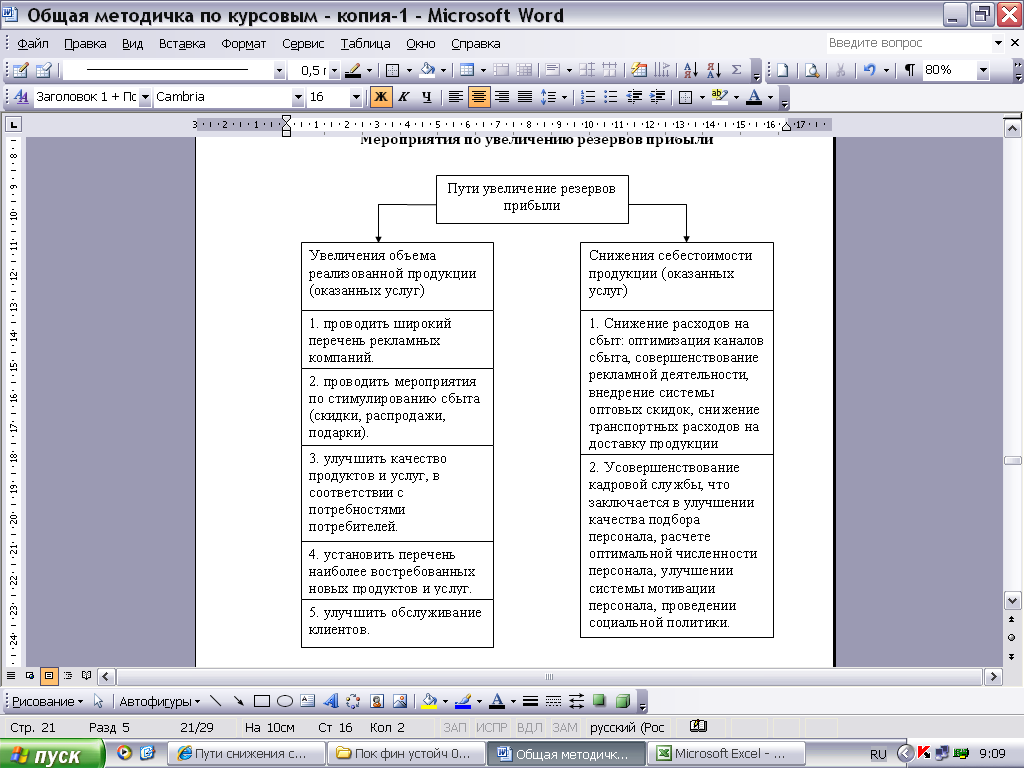Viewport: 1024px width, 768px height.
Task: Select the Line drawing tool
Action: point(216,701)
